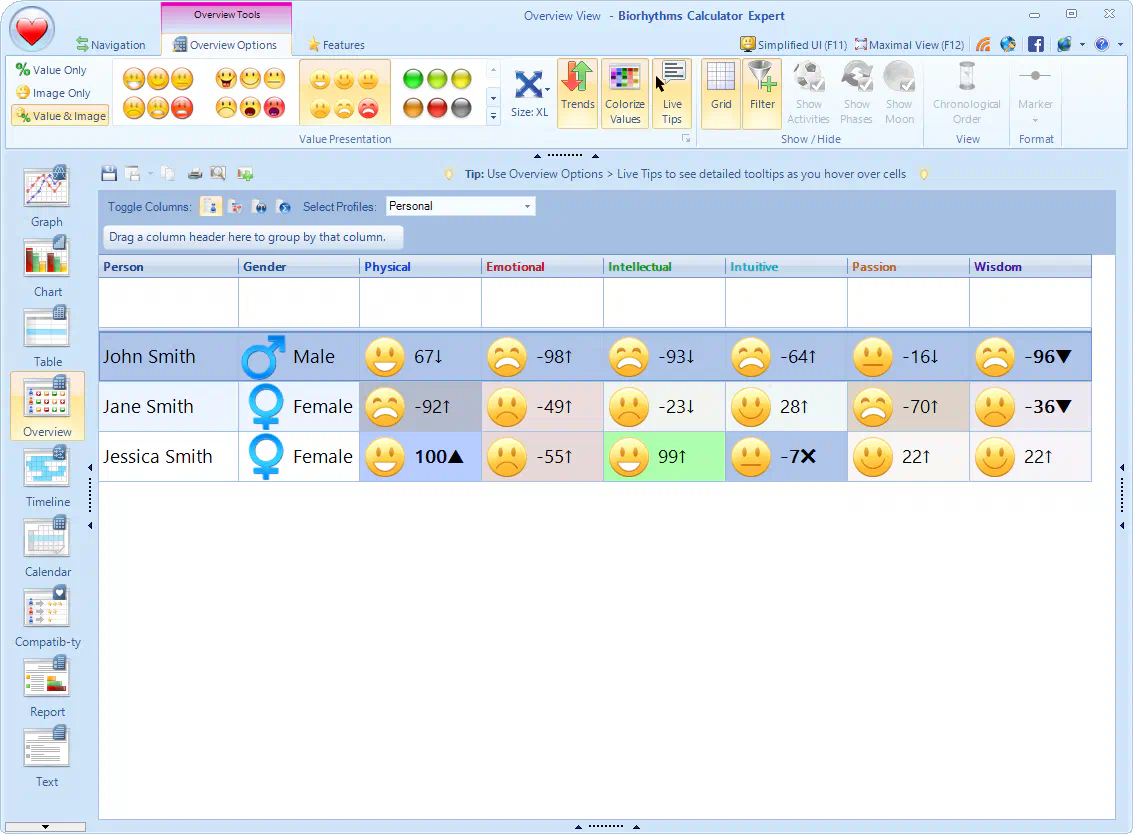
Task: Click the red heart application button
Action: [x=32, y=30]
